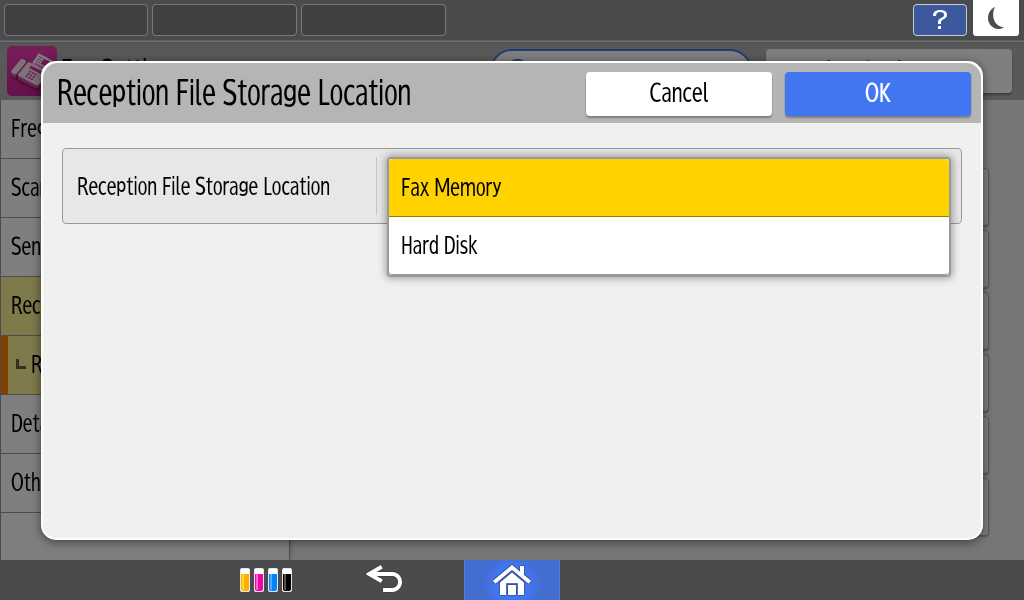Check the toner level indicator icon
The height and width of the screenshot is (600, 1024).
pos(266,580)
